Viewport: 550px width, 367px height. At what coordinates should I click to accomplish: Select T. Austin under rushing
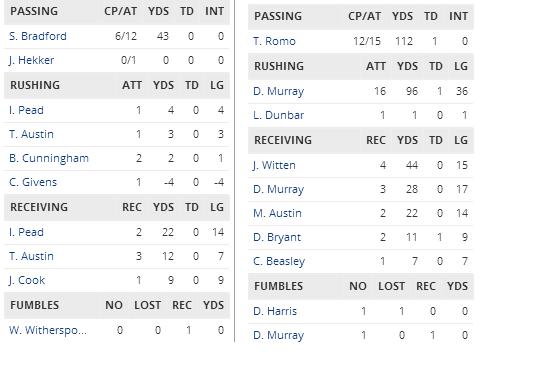tap(31, 134)
